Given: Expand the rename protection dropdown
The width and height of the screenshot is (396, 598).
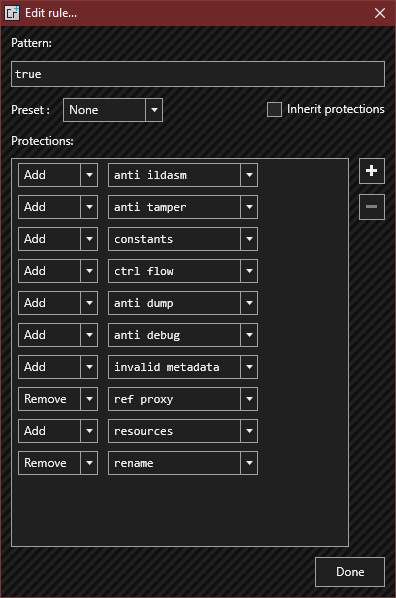Looking at the screenshot, I should pos(183,463).
